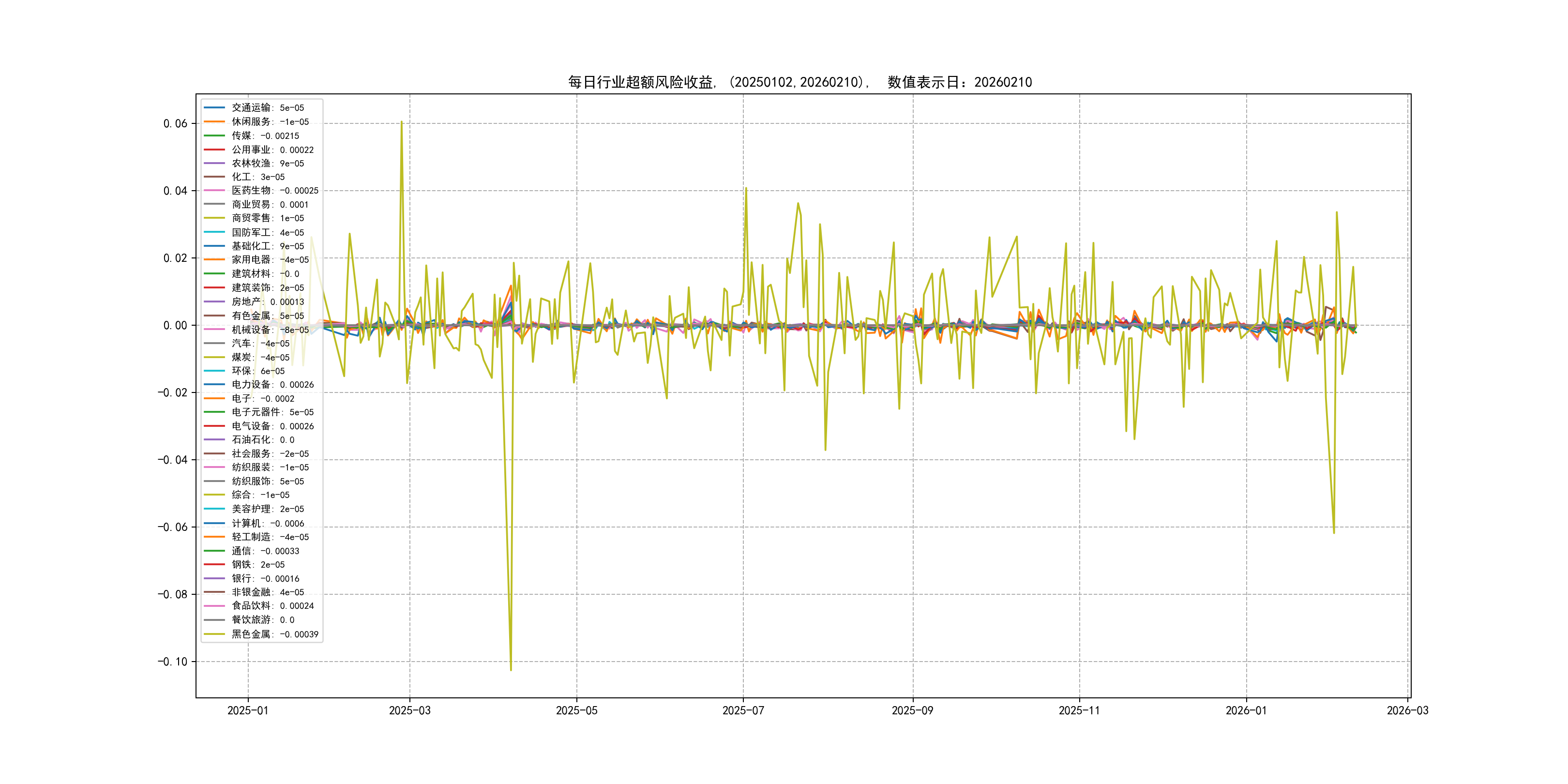Click the 0.00 y-axis tick label
The image size is (1568, 784).
click(x=175, y=325)
